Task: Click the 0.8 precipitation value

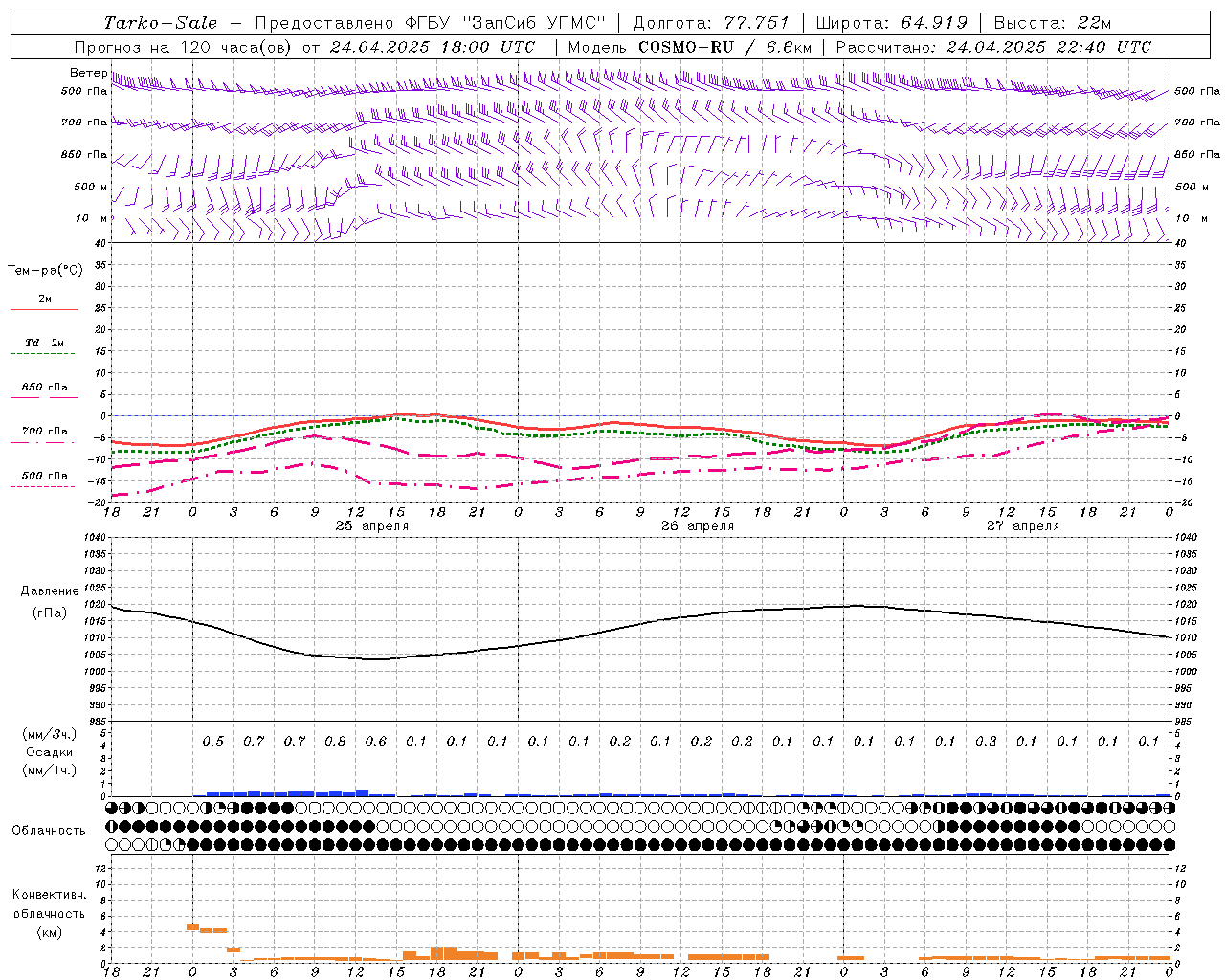Action: (x=335, y=741)
